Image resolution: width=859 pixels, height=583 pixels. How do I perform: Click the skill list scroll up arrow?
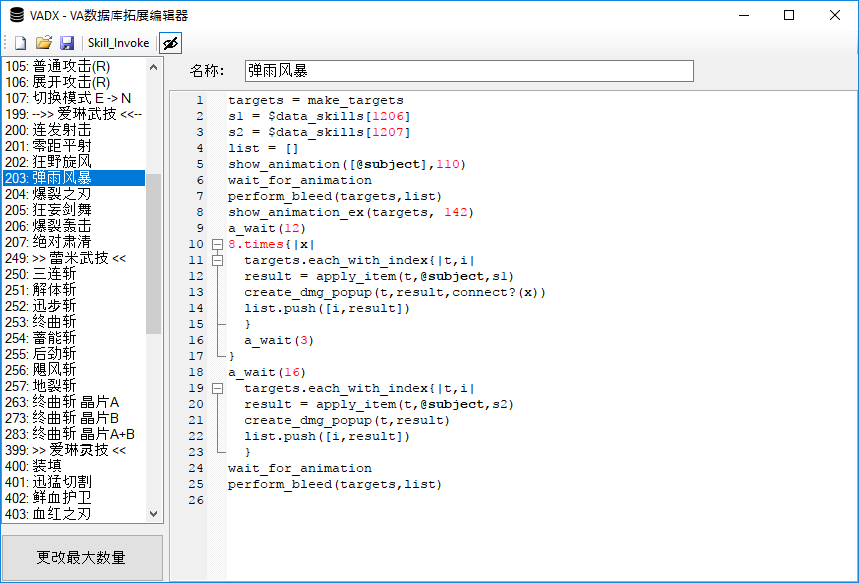[153, 67]
